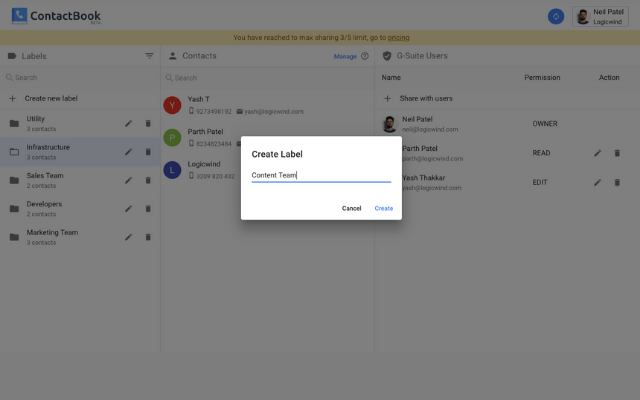Follow the pricing link in banner
This screenshot has width=640, height=400.
tap(398, 38)
